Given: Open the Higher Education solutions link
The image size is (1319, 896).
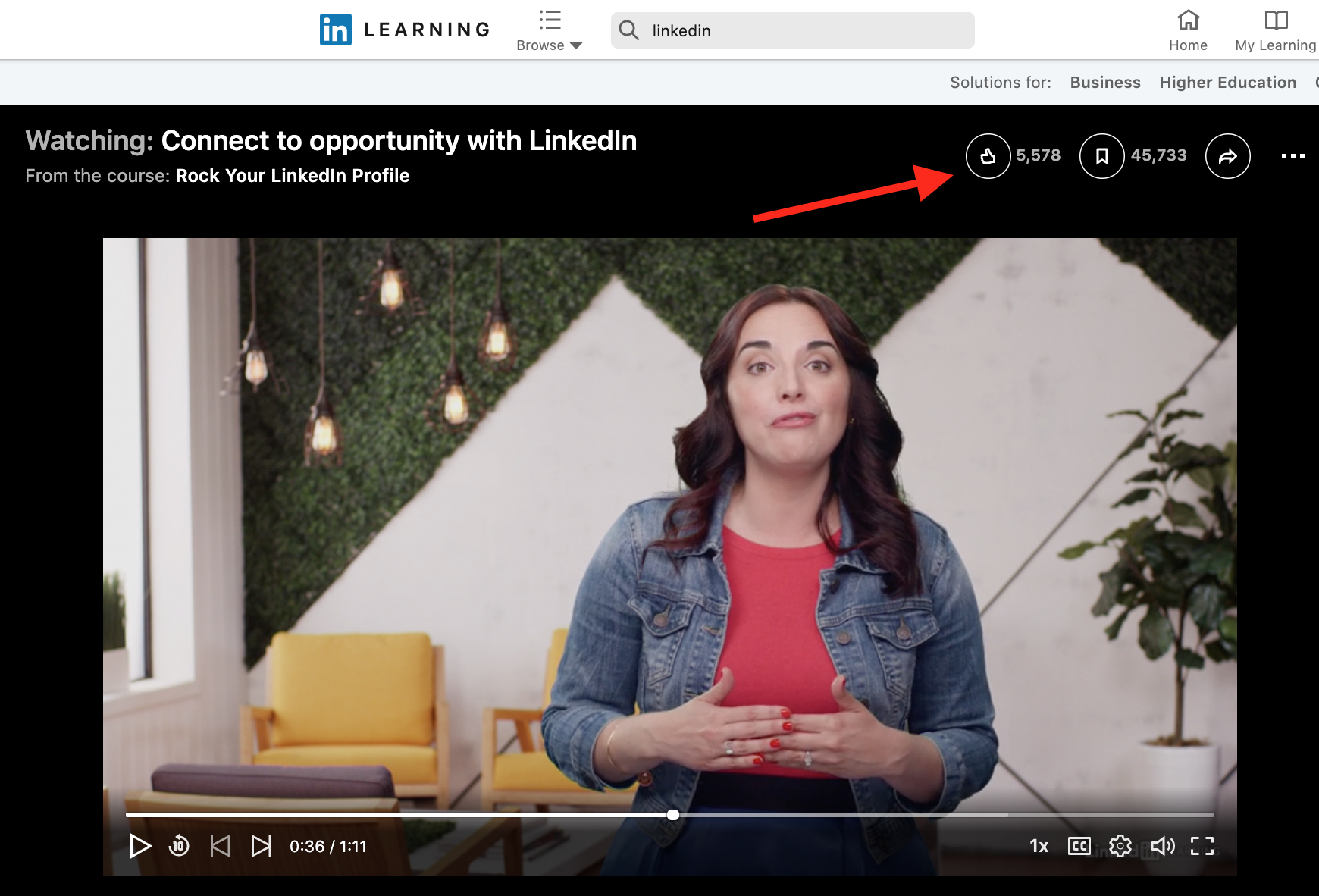Looking at the screenshot, I should [1227, 83].
